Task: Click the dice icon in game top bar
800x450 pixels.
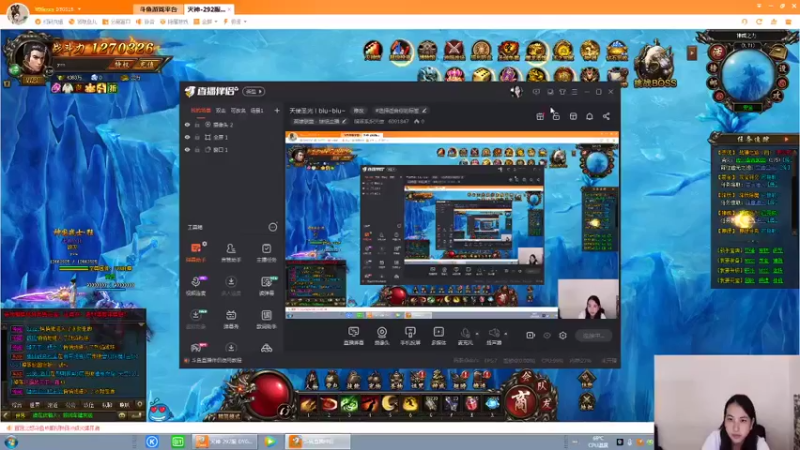Action: pyautogui.click(x=482, y=75)
